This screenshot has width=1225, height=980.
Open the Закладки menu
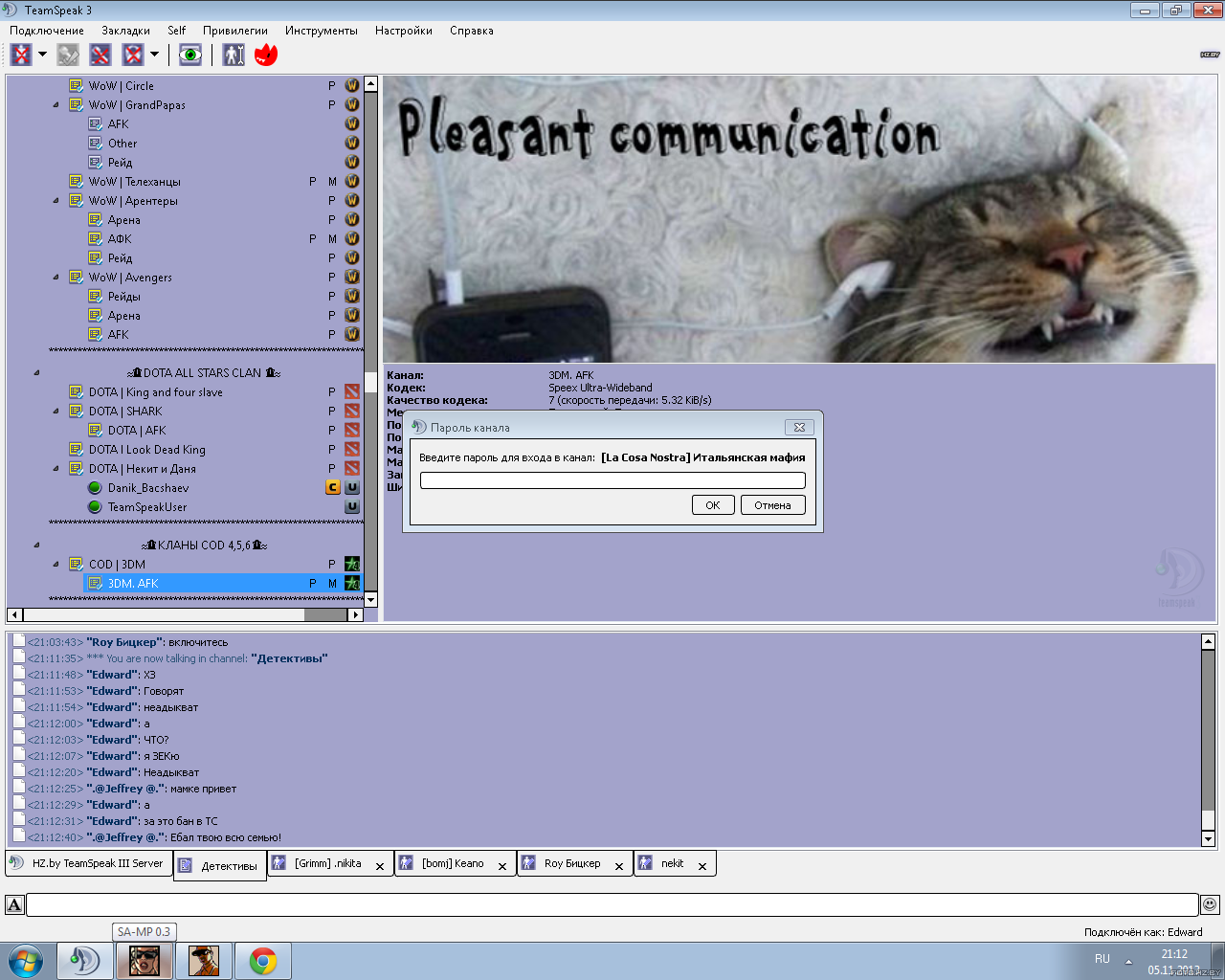point(125,31)
